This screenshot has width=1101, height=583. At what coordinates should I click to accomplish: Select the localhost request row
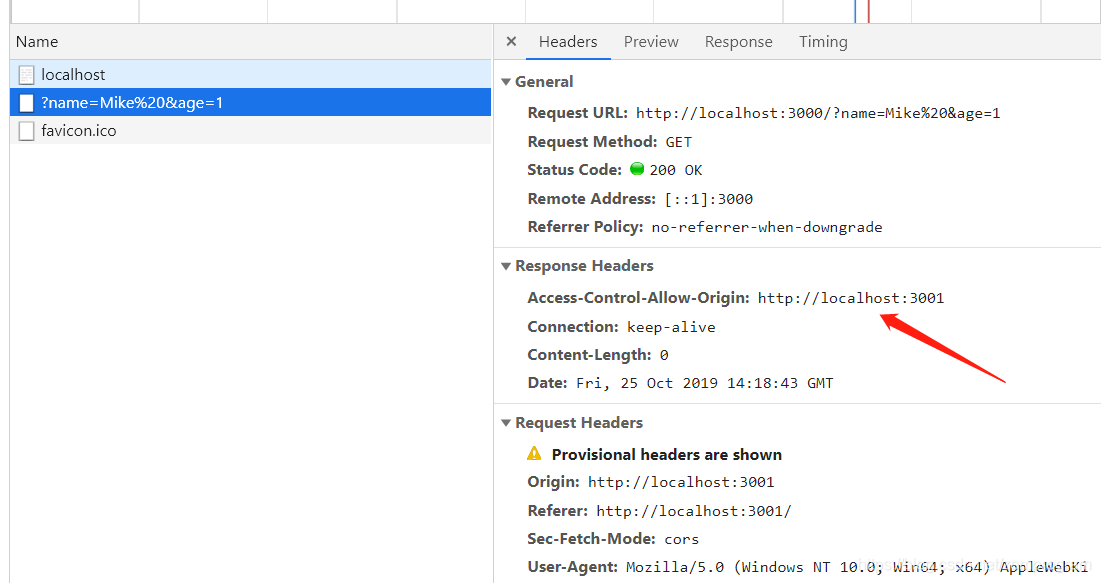[x=251, y=74]
